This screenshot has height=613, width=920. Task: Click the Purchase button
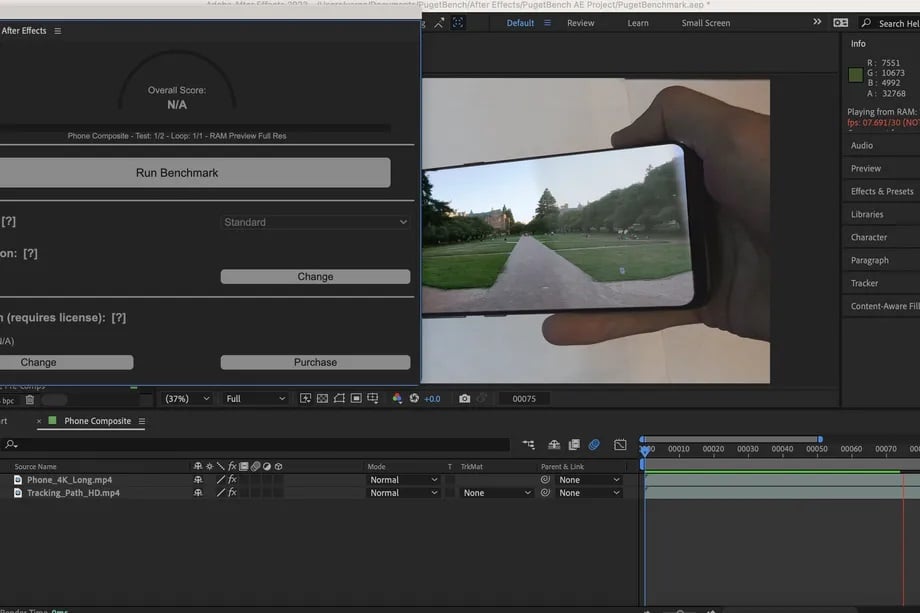pyautogui.click(x=315, y=362)
